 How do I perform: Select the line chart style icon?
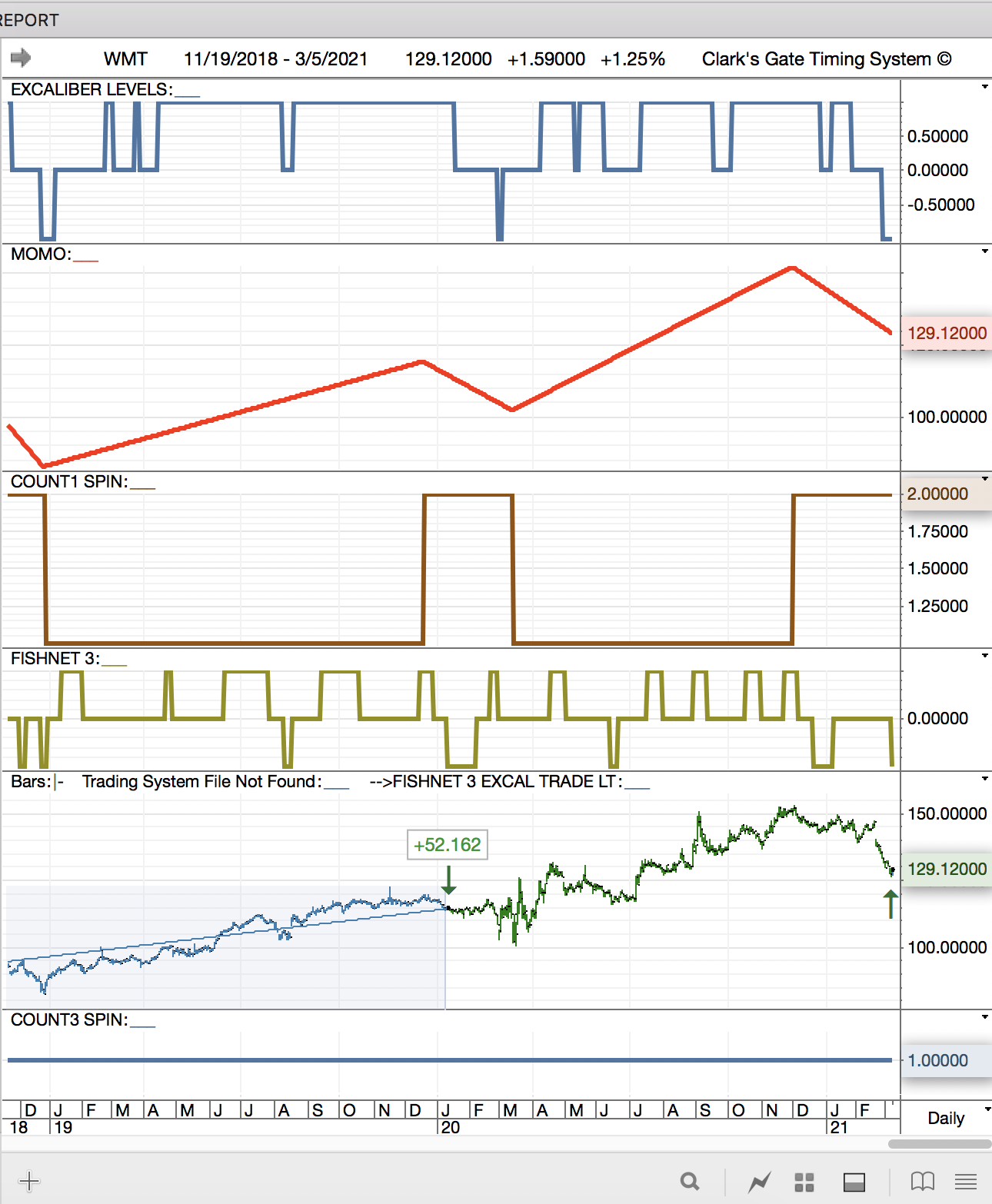pyautogui.click(x=760, y=1181)
